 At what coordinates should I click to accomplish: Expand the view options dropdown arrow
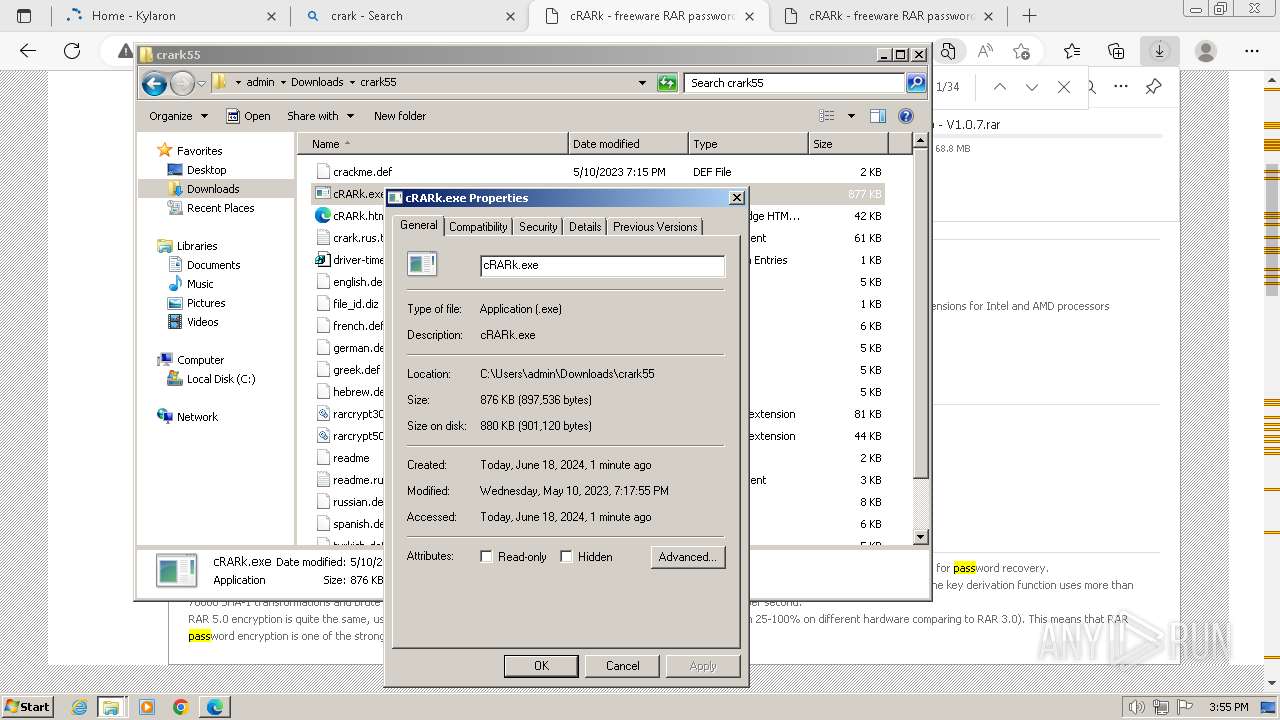tap(851, 116)
